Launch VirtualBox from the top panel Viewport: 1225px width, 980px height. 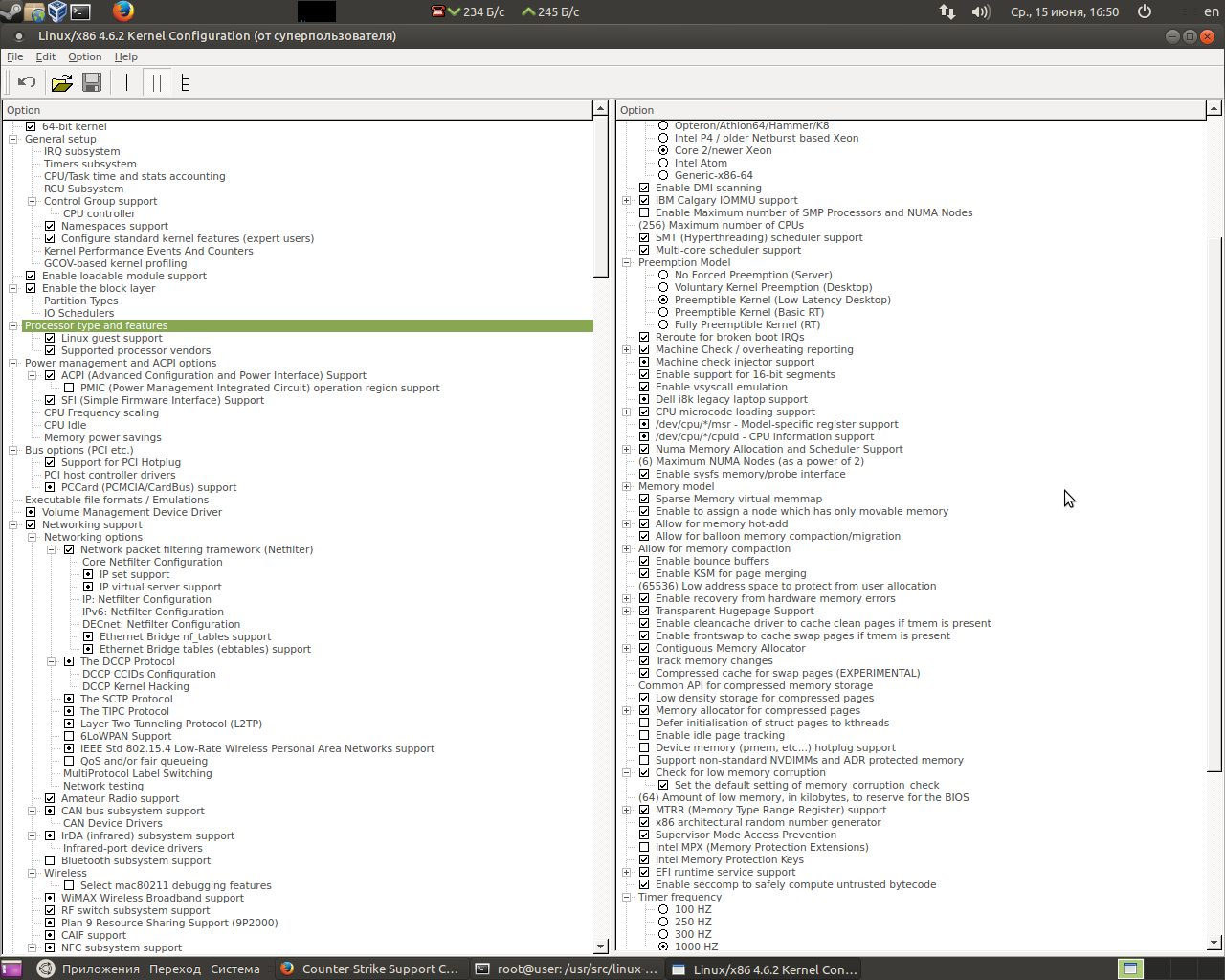point(57,11)
